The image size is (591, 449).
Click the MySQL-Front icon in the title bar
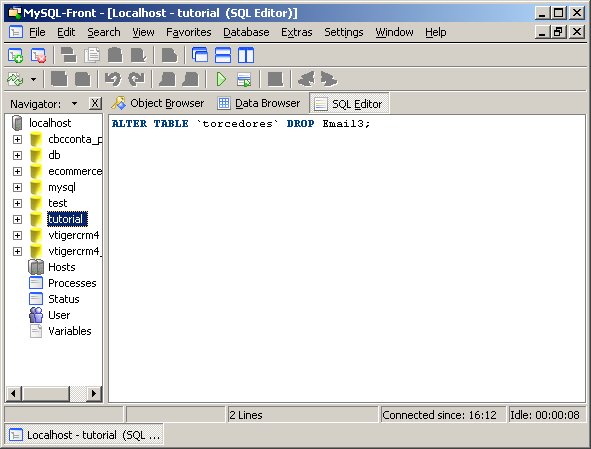click(14, 13)
